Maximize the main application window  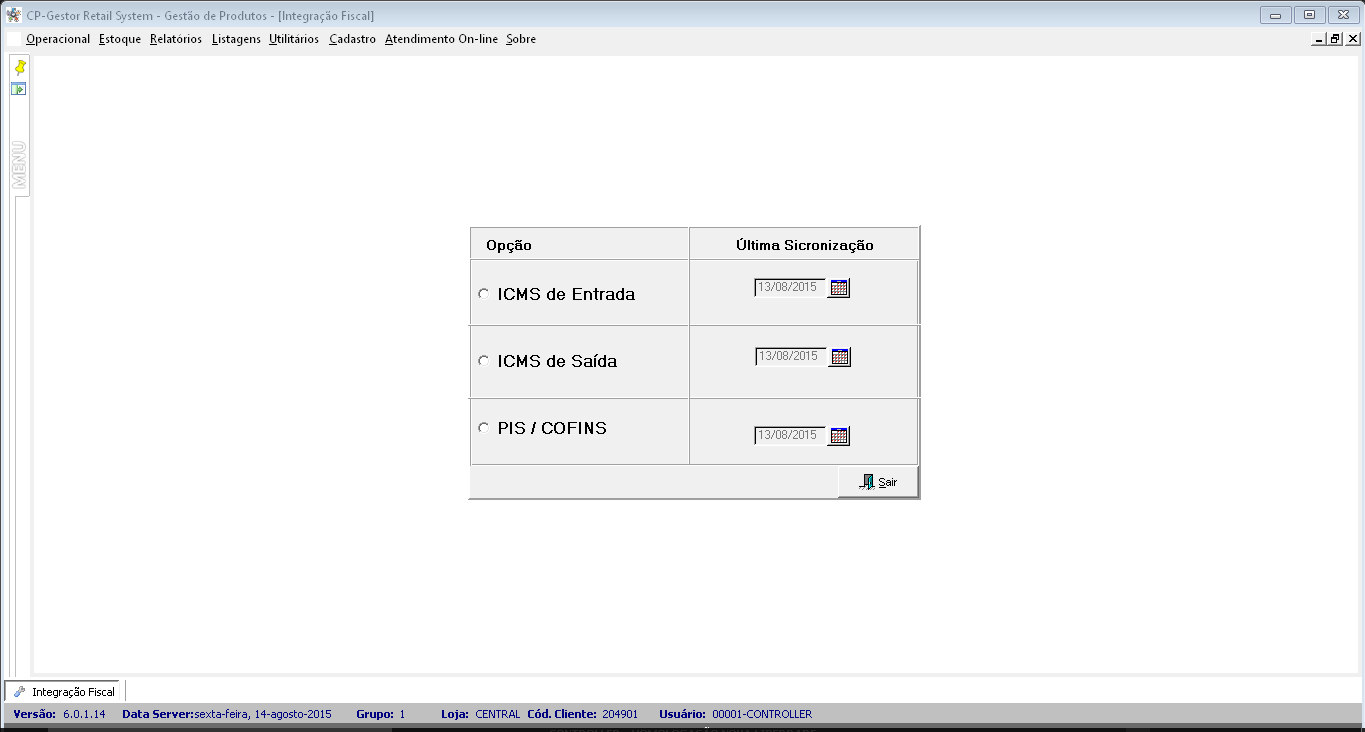[x=1309, y=15]
